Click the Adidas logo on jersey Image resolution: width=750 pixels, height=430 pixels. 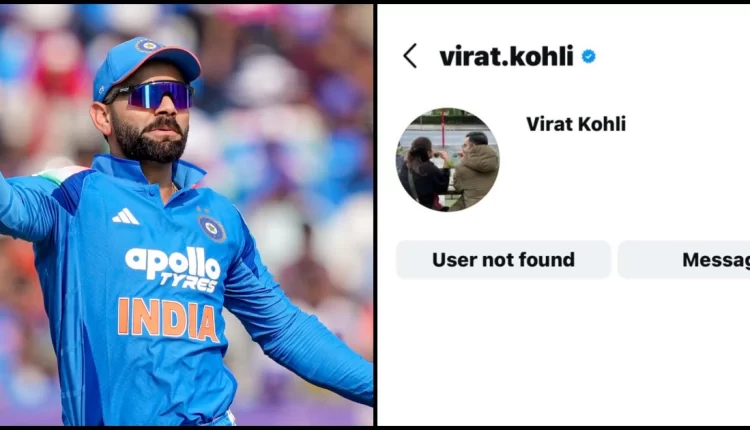(125, 216)
